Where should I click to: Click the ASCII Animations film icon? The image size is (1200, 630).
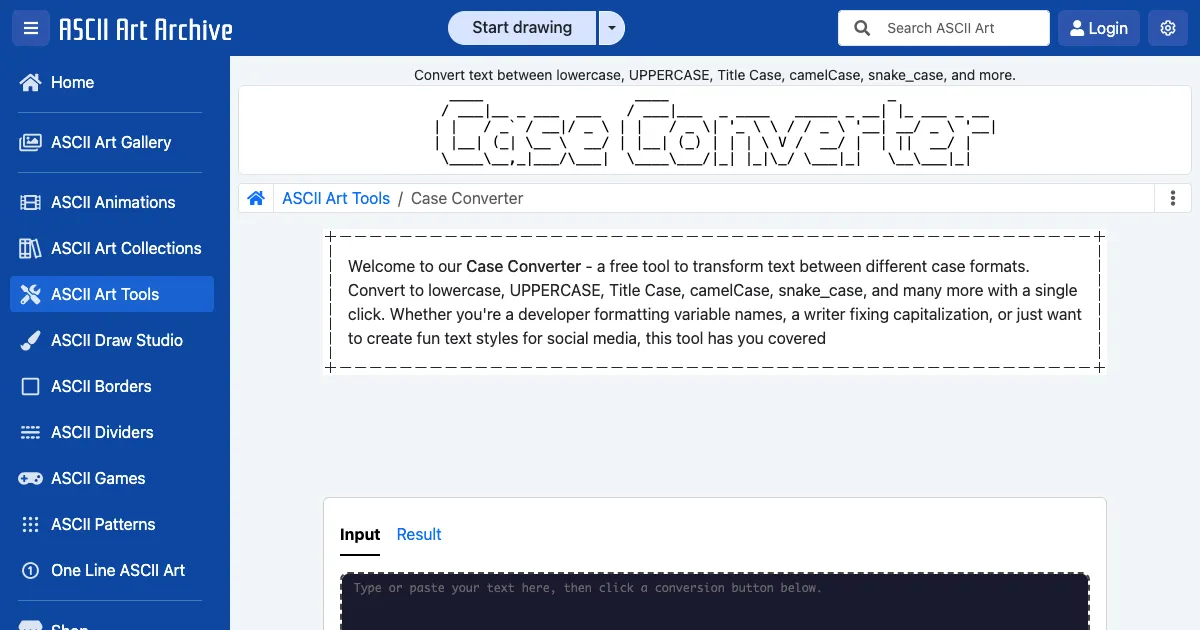coord(30,202)
